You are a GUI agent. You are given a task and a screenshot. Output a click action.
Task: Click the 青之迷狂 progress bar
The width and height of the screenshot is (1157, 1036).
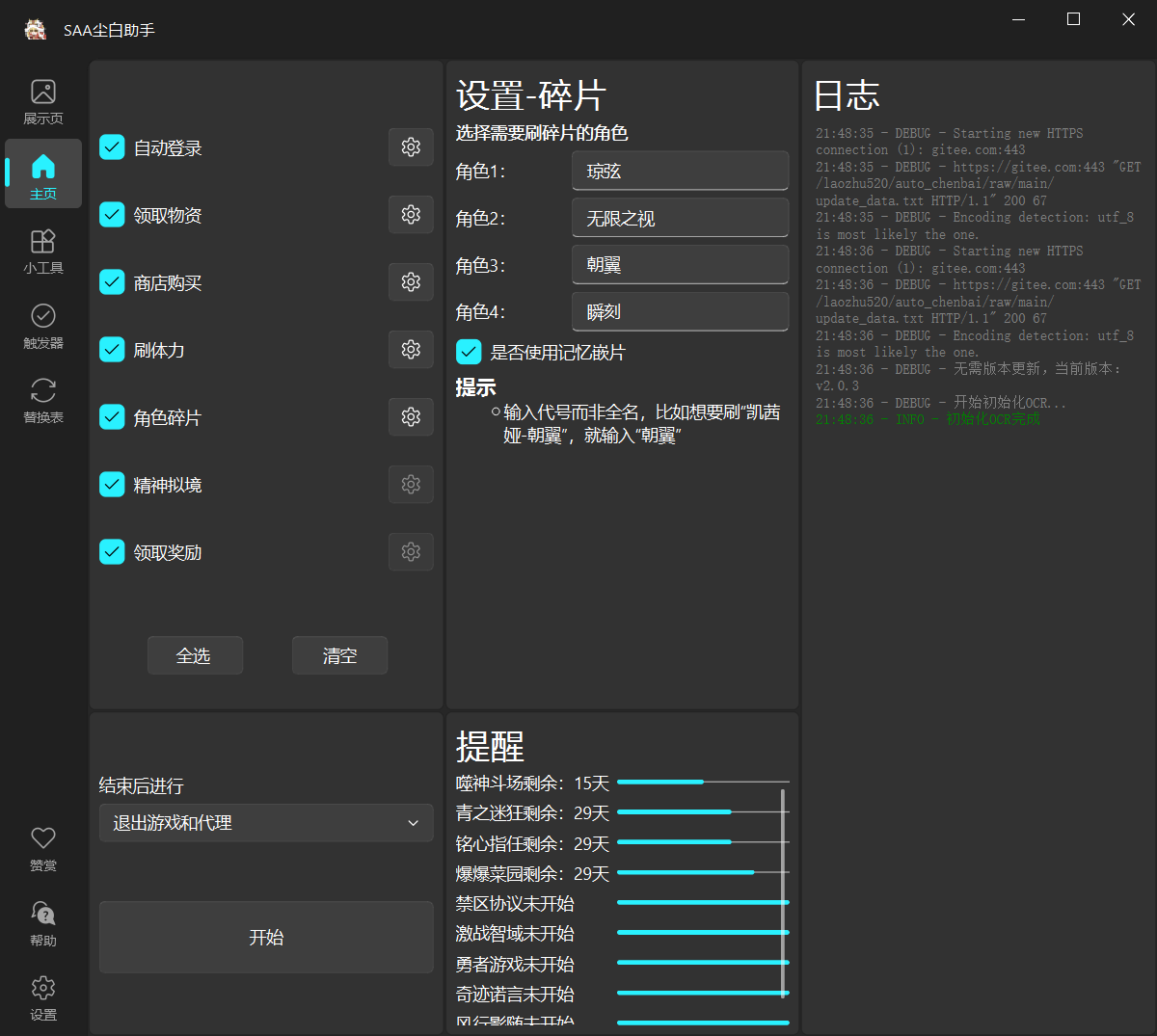point(703,812)
